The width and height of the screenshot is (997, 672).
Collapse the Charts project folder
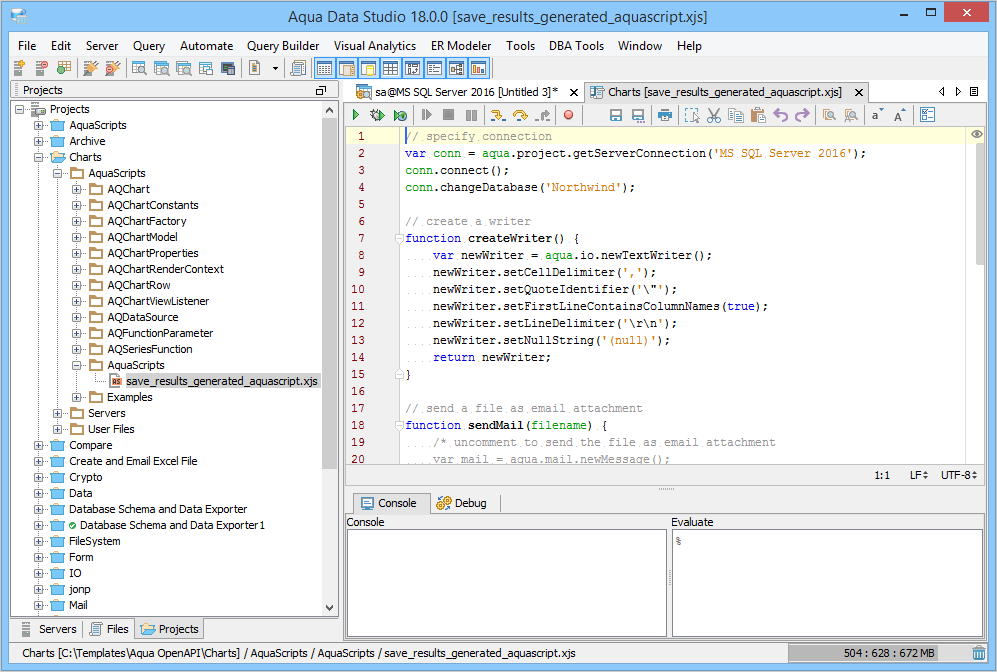[39, 157]
